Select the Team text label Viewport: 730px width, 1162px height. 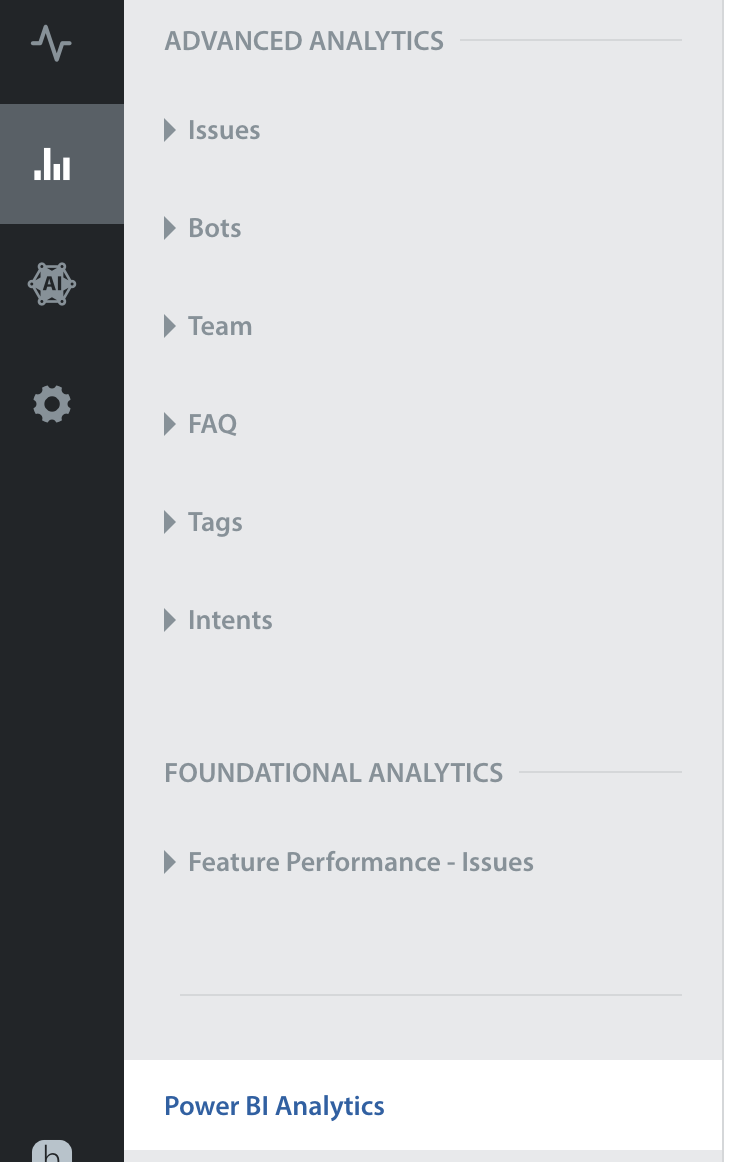(220, 326)
